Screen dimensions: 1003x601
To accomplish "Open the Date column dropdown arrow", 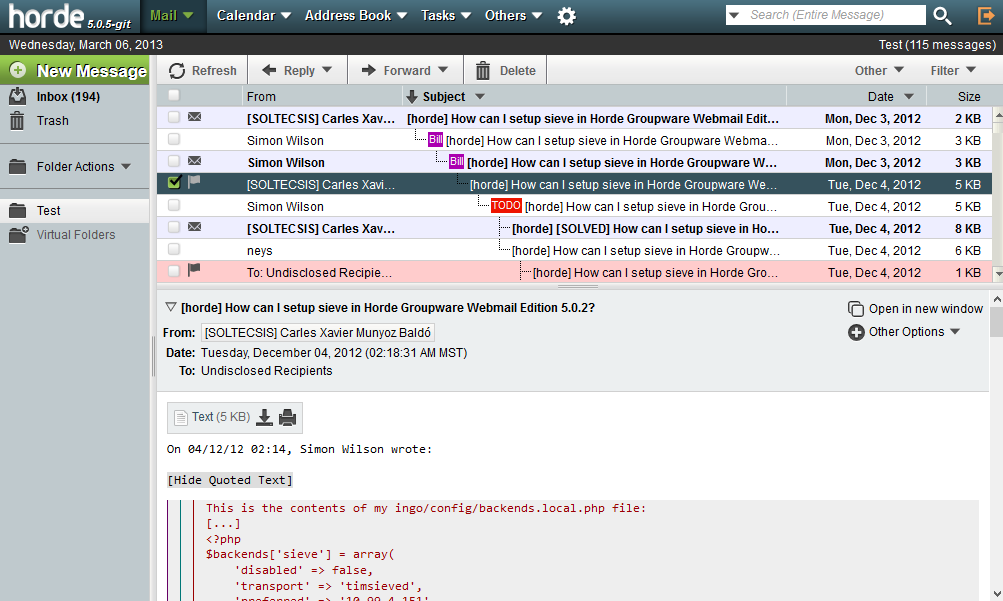I will click(x=908, y=97).
